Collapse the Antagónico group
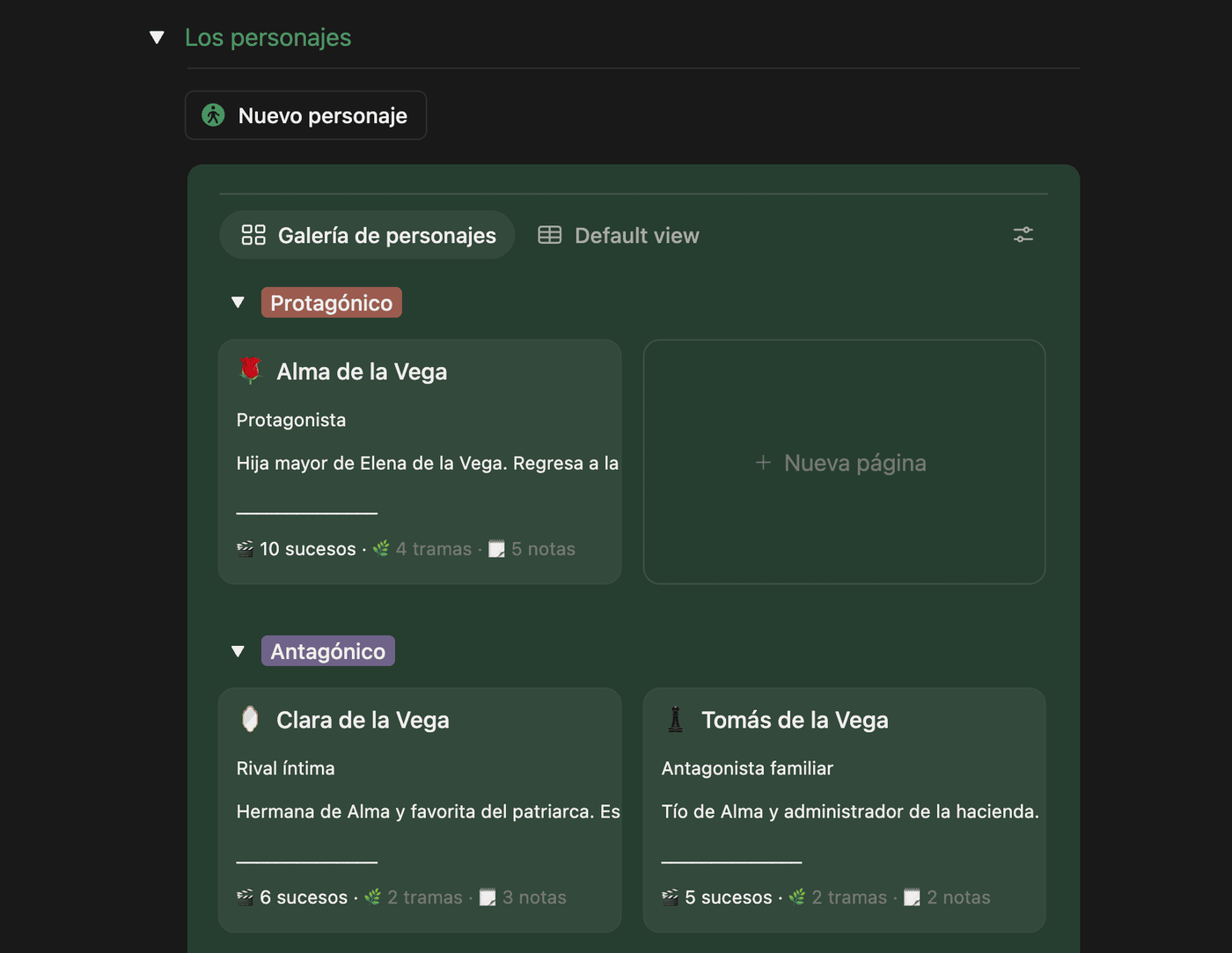 [238, 652]
